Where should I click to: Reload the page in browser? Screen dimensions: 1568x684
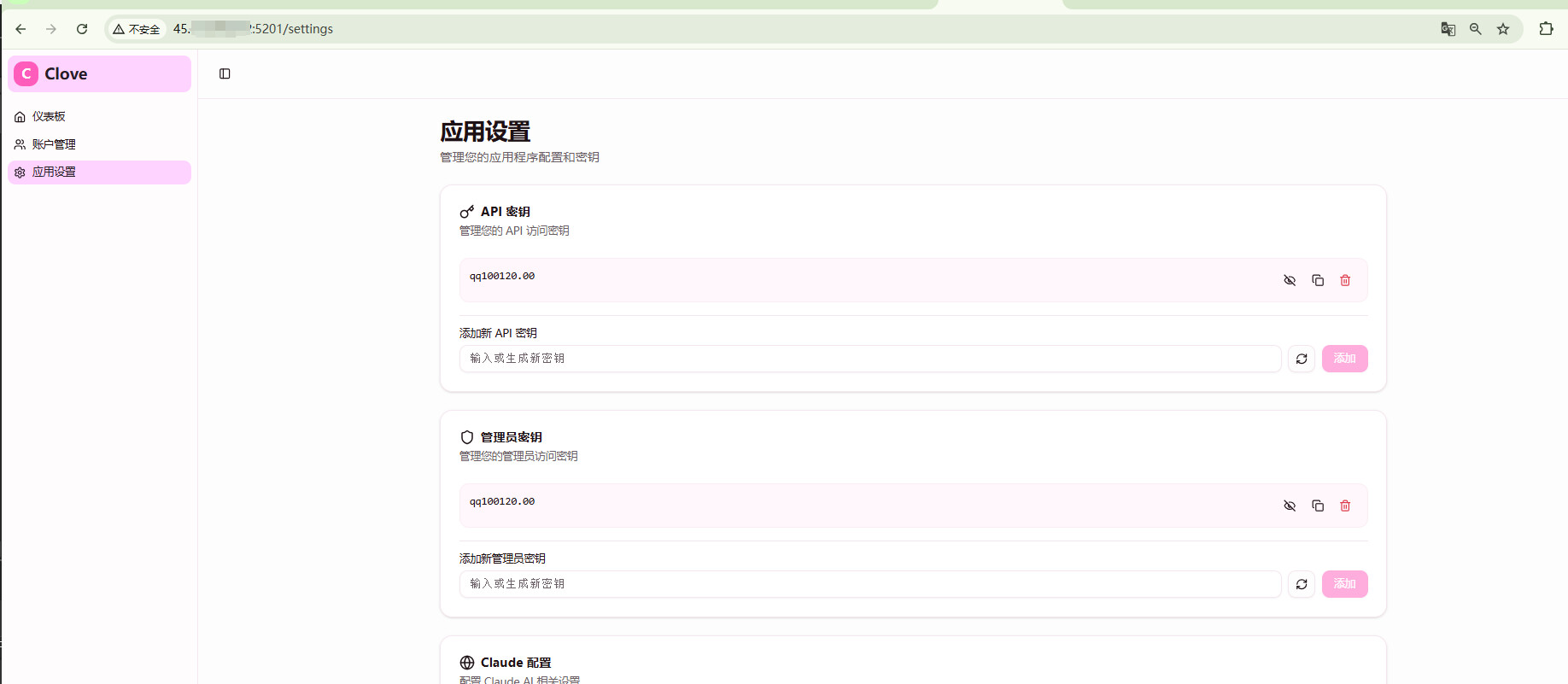click(82, 29)
